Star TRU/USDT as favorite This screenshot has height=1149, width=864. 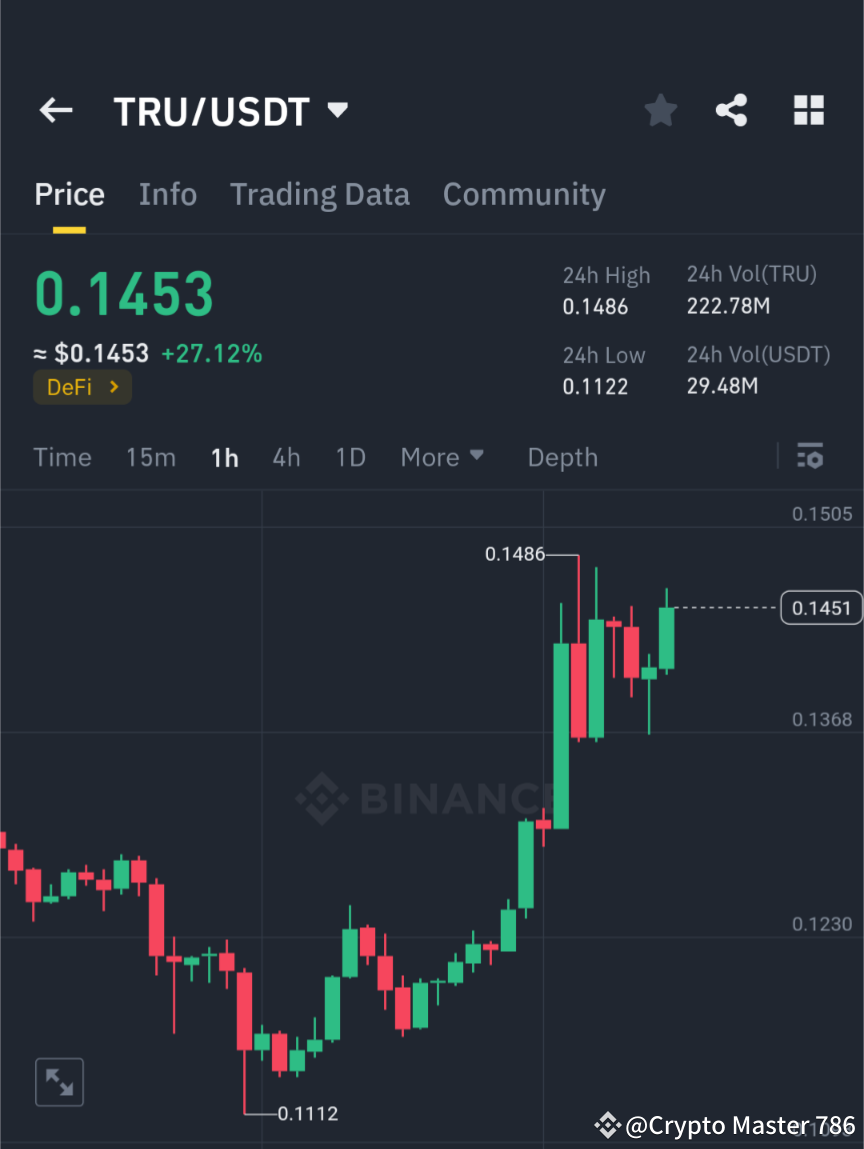coord(660,110)
